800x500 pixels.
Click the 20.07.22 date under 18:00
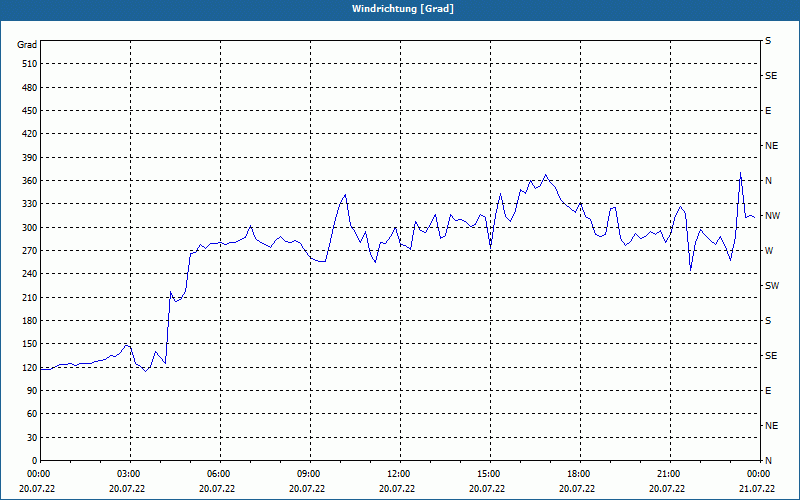[x=577, y=489]
